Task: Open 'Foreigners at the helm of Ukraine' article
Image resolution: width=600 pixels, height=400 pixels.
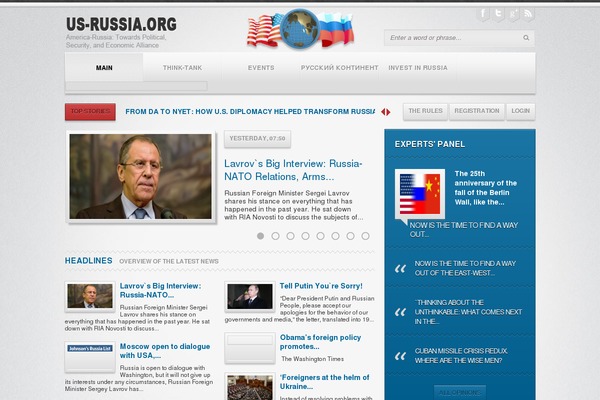Action: (x=324, y=382)
